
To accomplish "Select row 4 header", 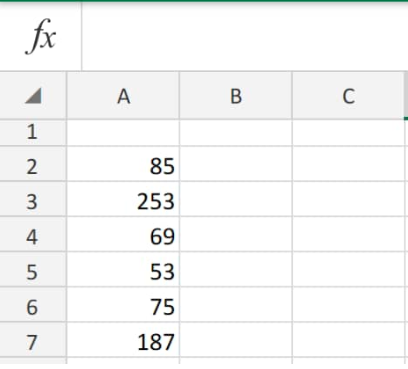I will [x=33, y=234].
